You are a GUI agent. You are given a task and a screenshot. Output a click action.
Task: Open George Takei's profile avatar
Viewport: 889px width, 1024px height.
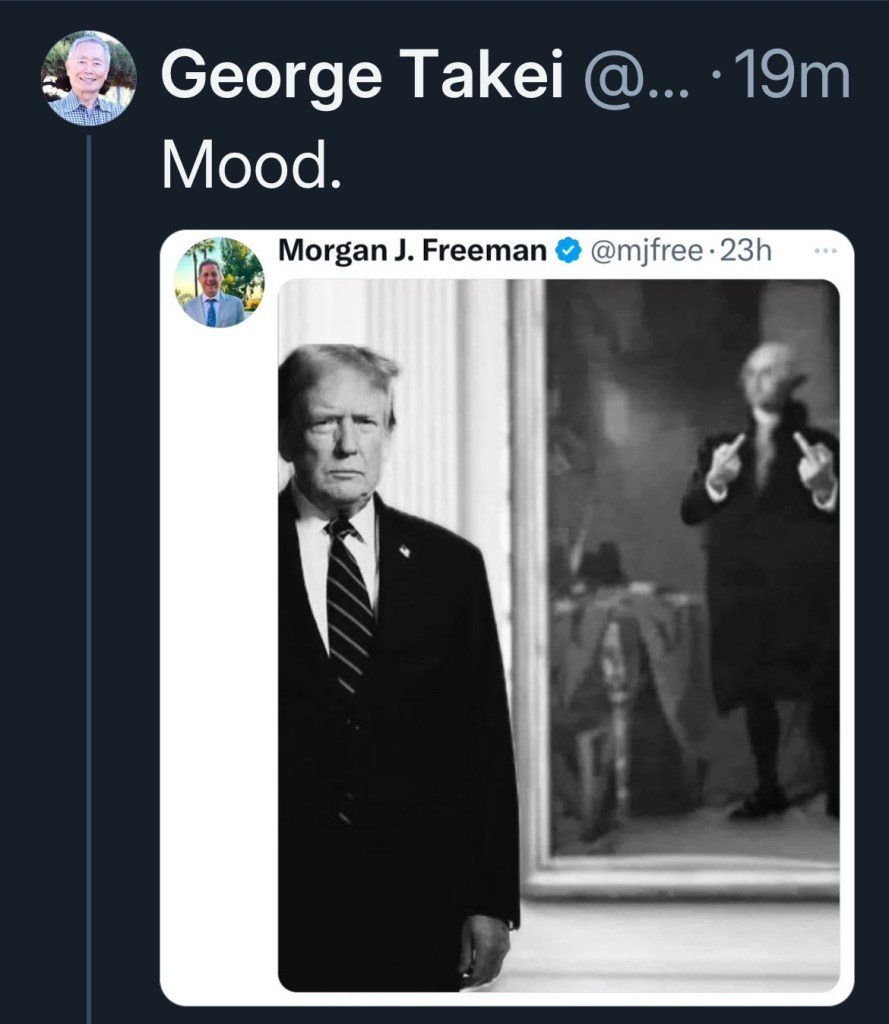pos(88,78)
